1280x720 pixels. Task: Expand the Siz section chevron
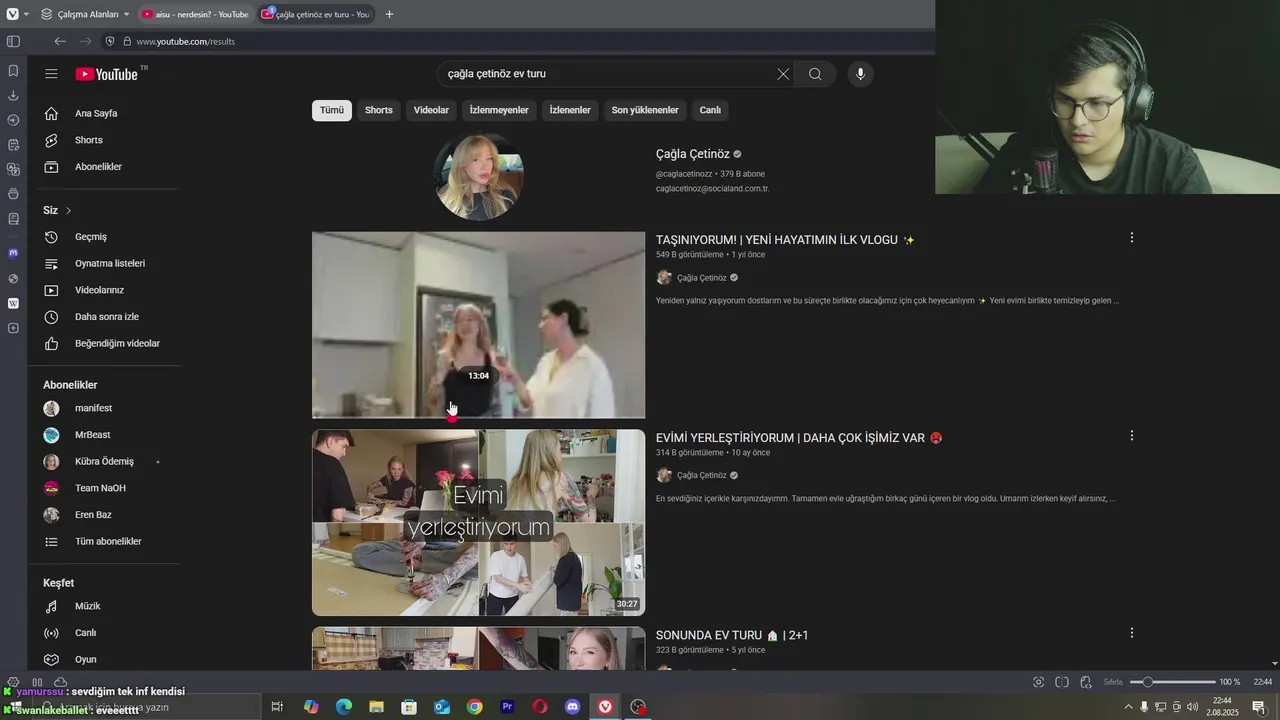click(x=69, y=211)
